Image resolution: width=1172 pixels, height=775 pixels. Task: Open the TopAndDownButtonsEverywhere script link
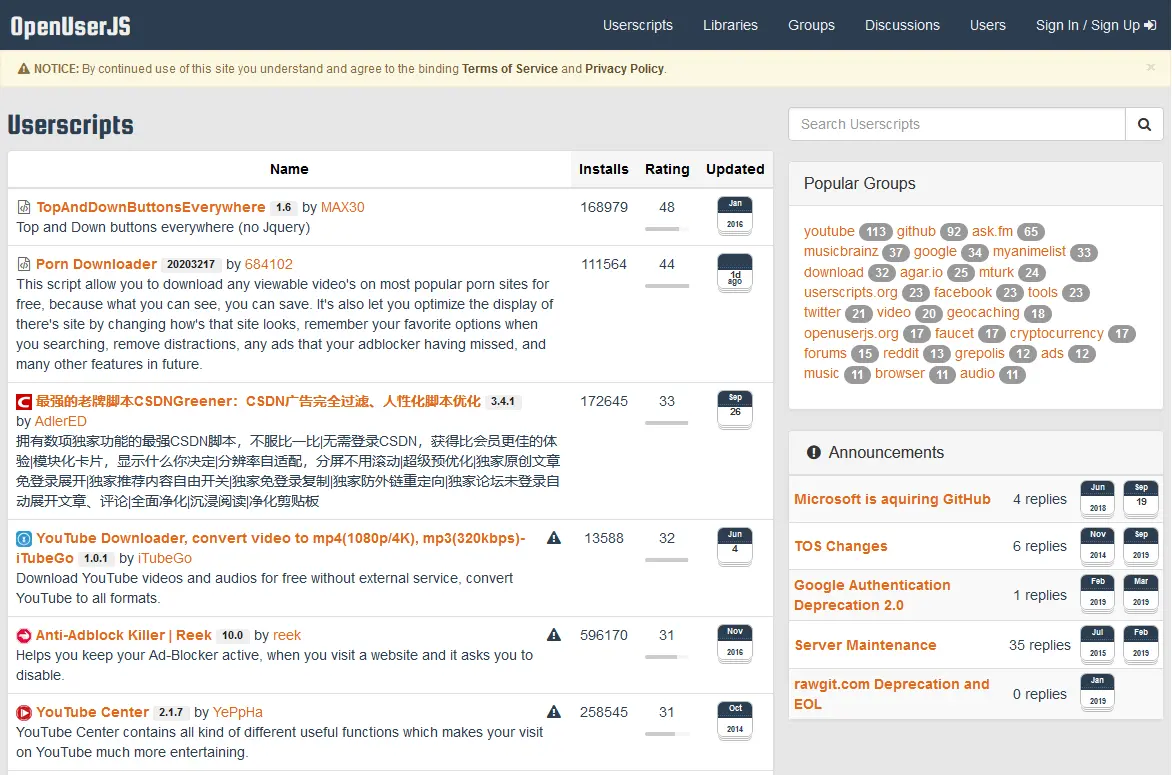(x=151, y=207)
